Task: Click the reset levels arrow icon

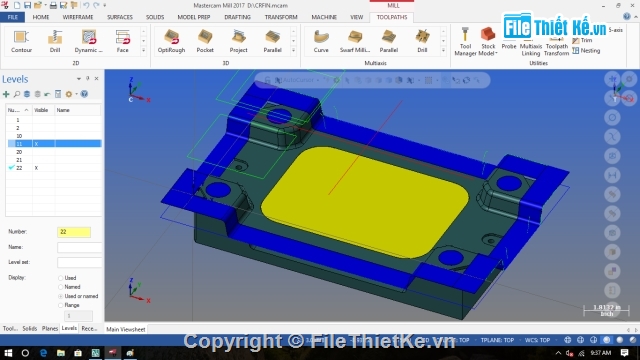Action: pyautogui.click(x=47, y=94)
